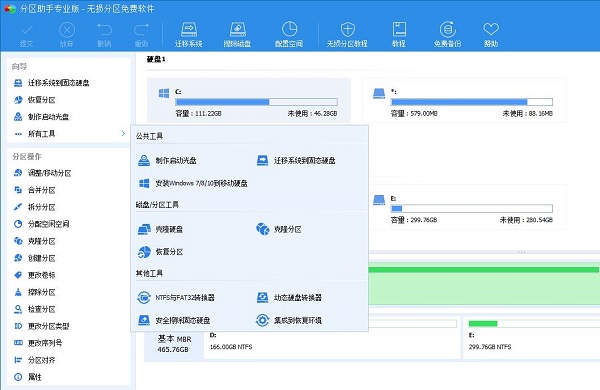
Task: Click the 撤销 (undo) toolbar icon
Action: click(x=104, y=35)
